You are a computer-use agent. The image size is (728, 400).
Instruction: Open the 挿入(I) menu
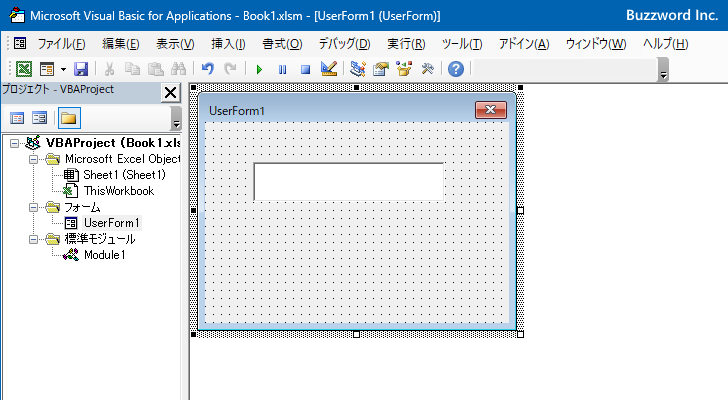point(228,44)
